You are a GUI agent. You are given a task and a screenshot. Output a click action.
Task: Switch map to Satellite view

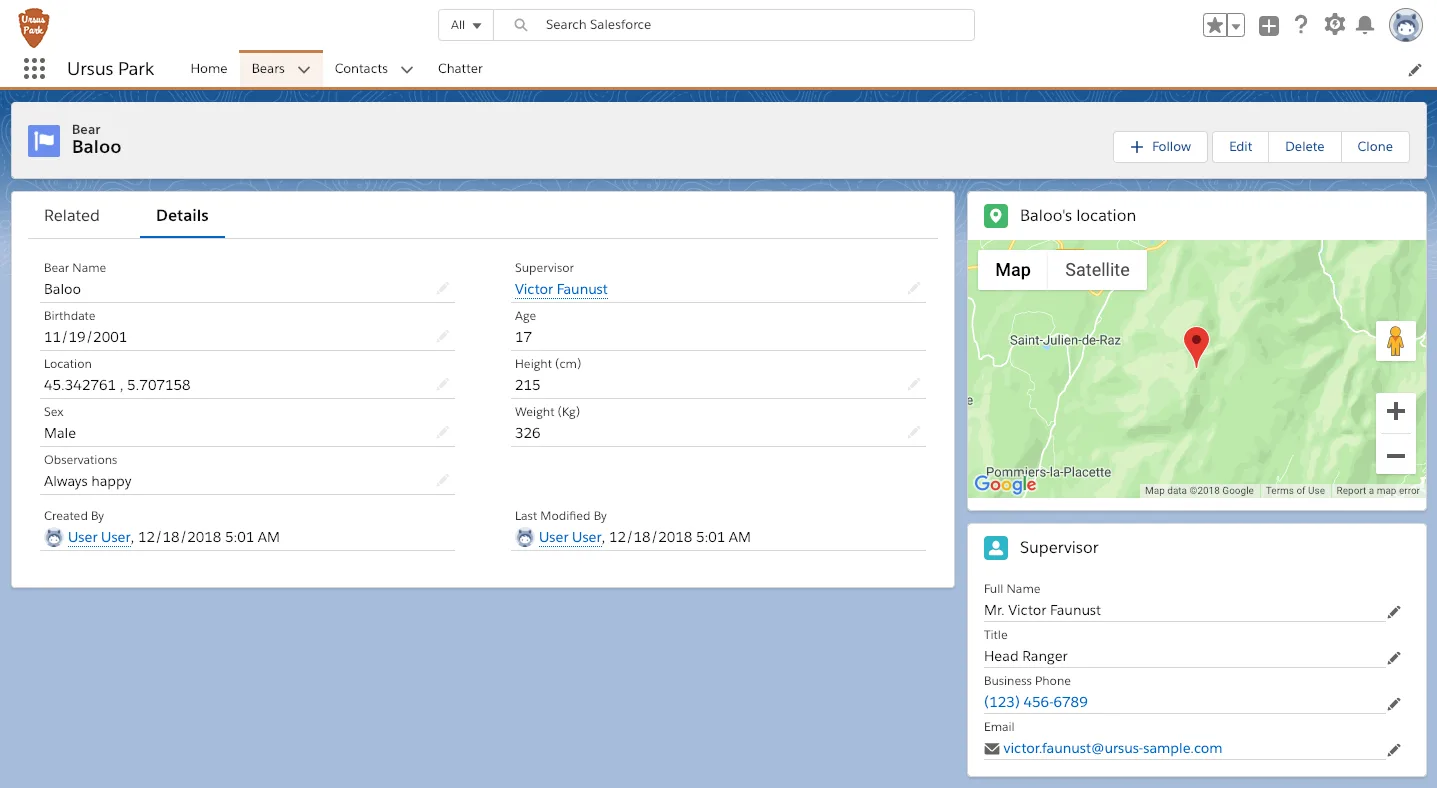tap(1097, 270)
